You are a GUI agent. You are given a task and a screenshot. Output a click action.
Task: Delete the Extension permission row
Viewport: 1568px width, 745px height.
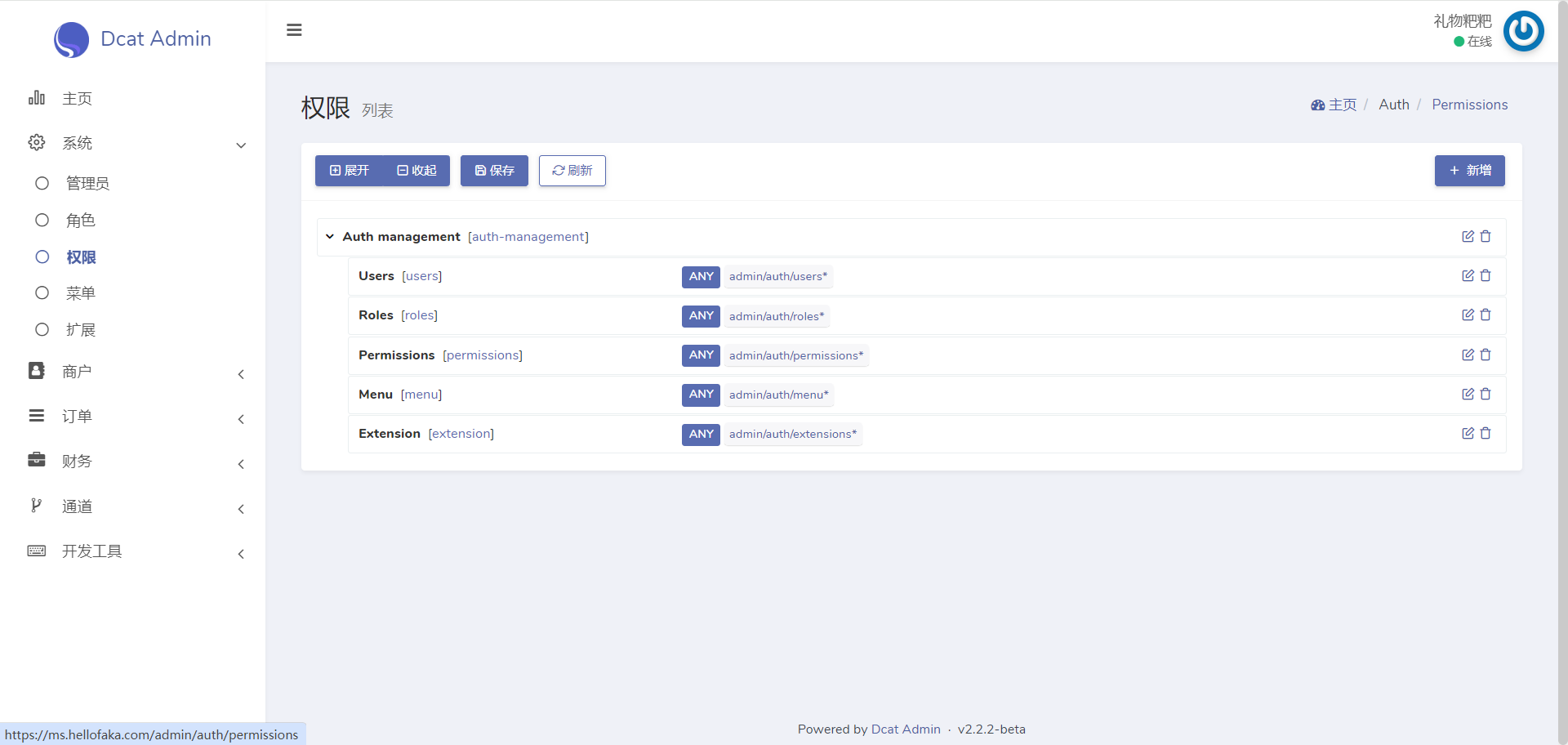click(1486, 433)
